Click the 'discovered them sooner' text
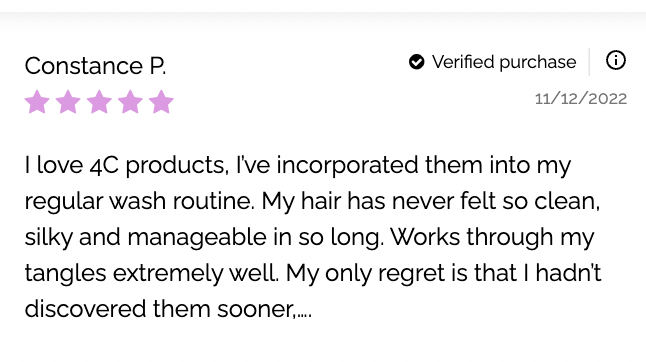 click(160, 309)
